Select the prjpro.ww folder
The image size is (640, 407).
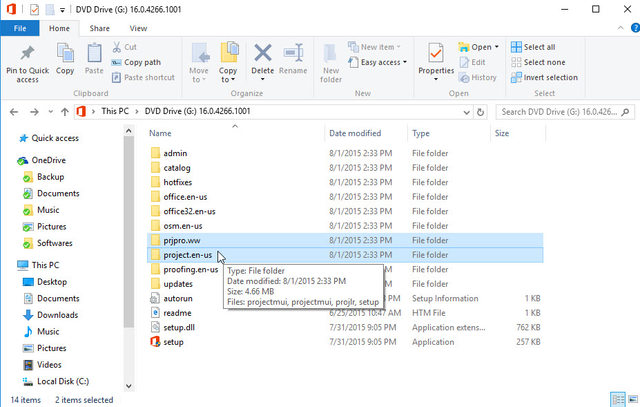tap(345, 240)
